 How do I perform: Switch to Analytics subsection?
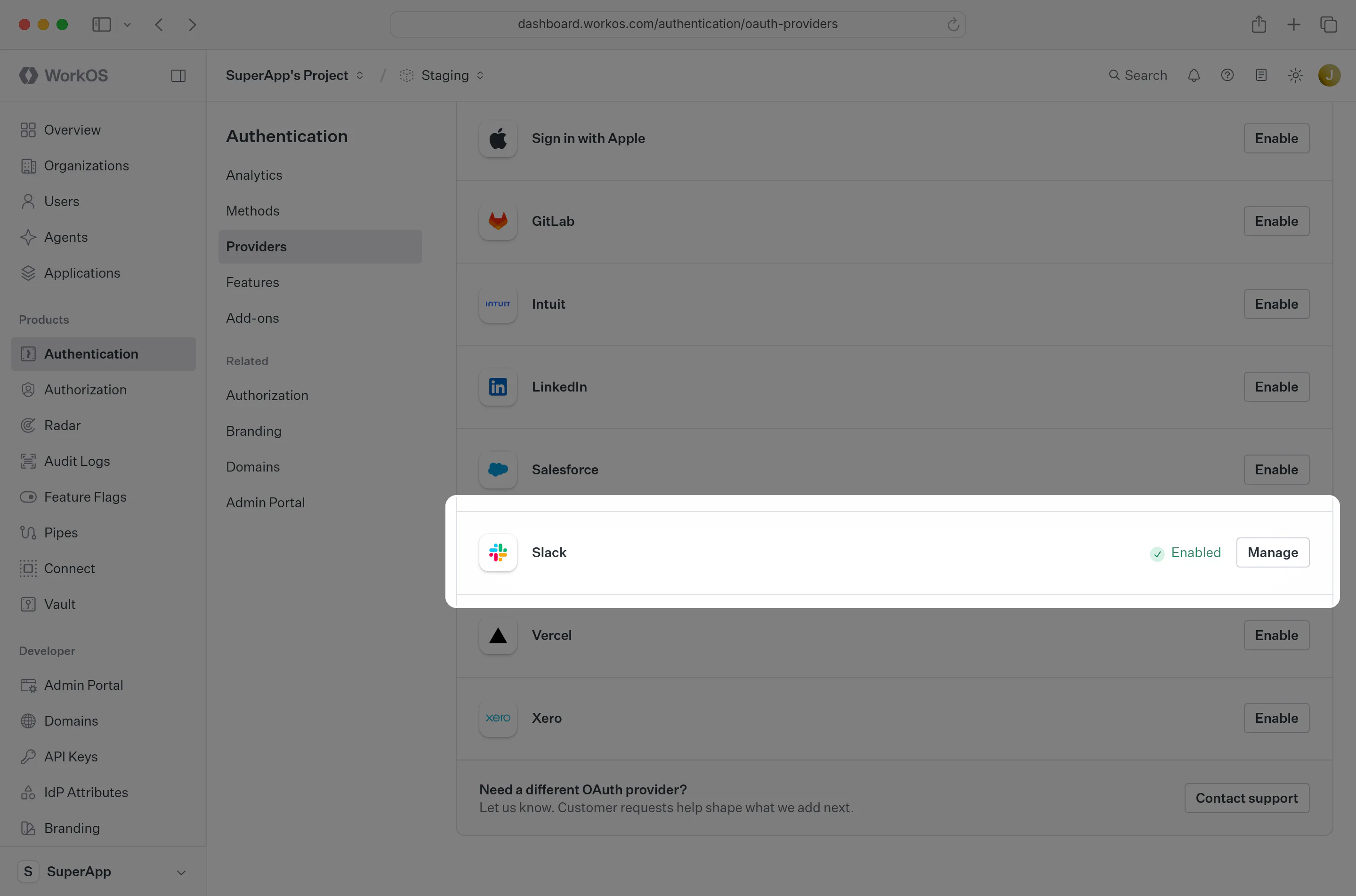click(x=320, y=176)
